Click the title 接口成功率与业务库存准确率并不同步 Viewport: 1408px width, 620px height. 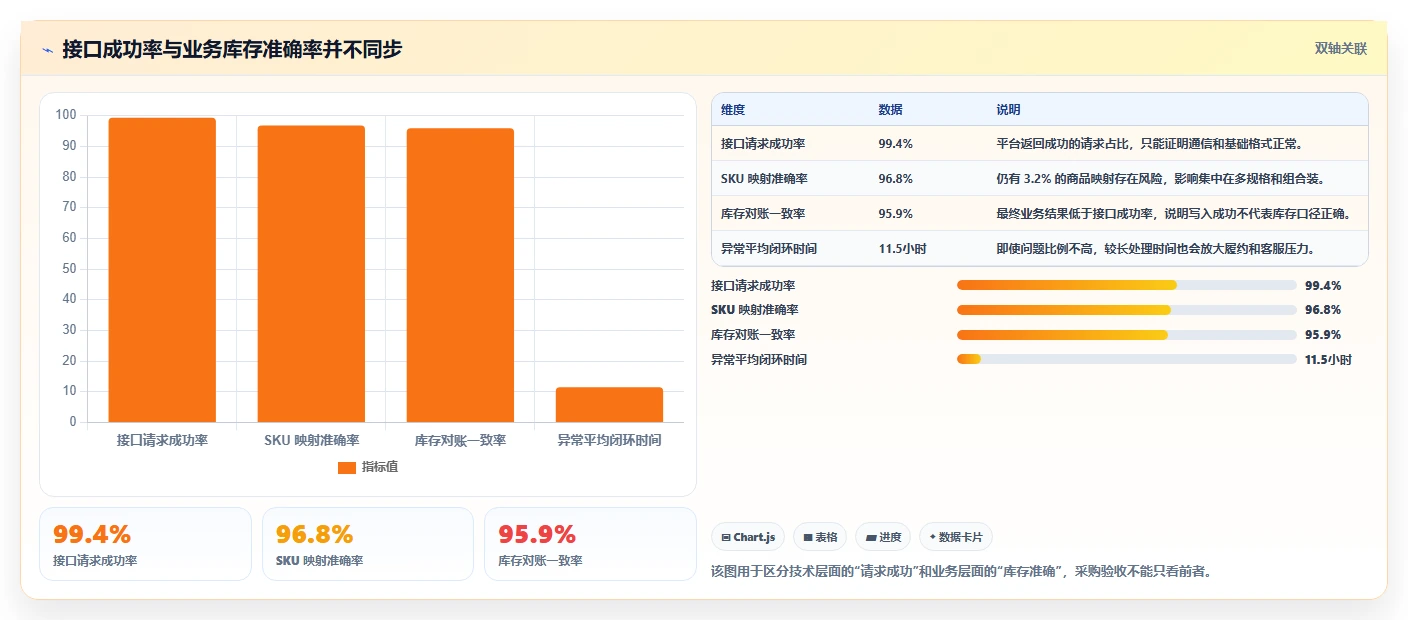pos(232,49)
